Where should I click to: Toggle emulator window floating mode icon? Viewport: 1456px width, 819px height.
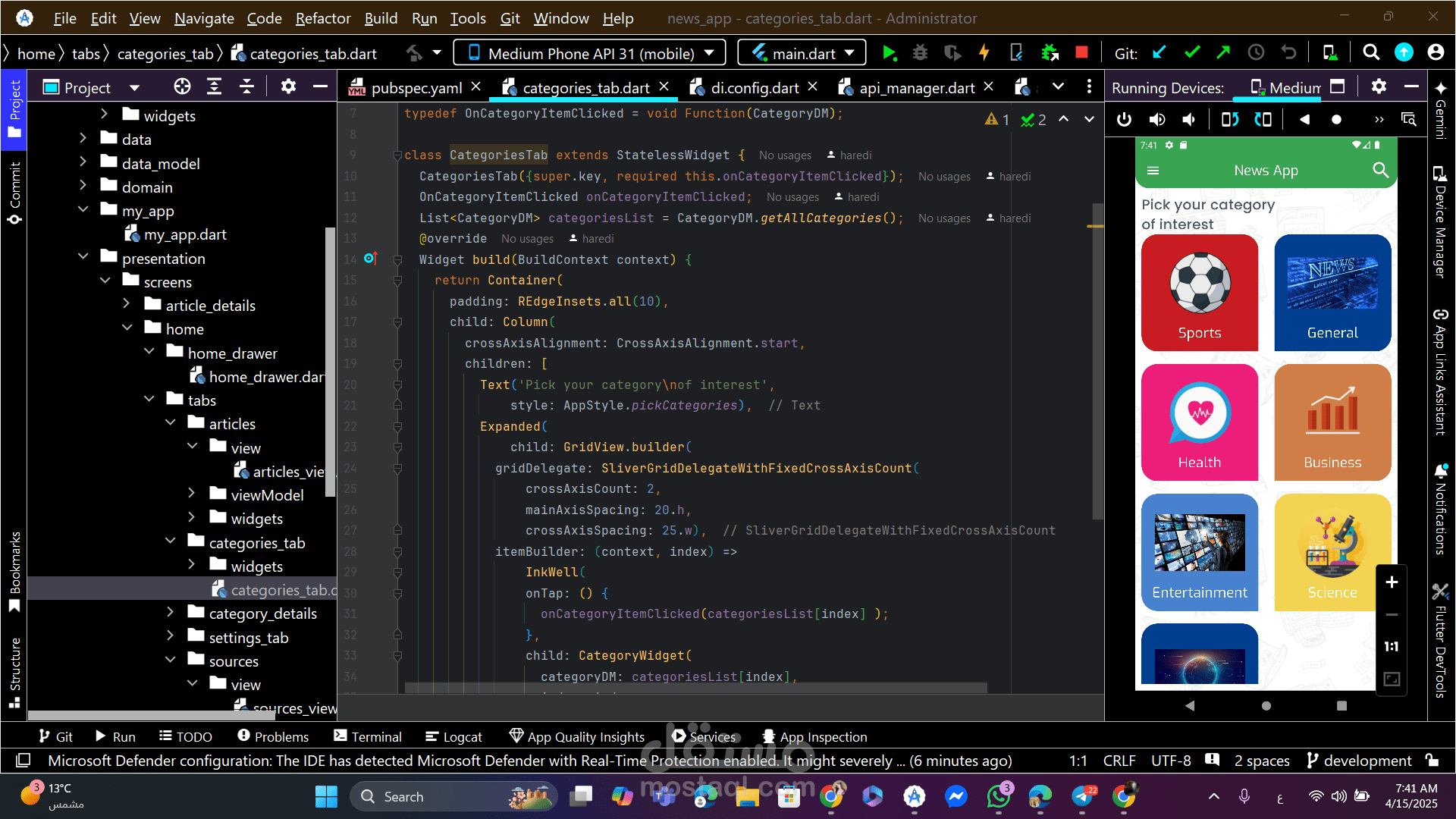(x=1338, y=86)
